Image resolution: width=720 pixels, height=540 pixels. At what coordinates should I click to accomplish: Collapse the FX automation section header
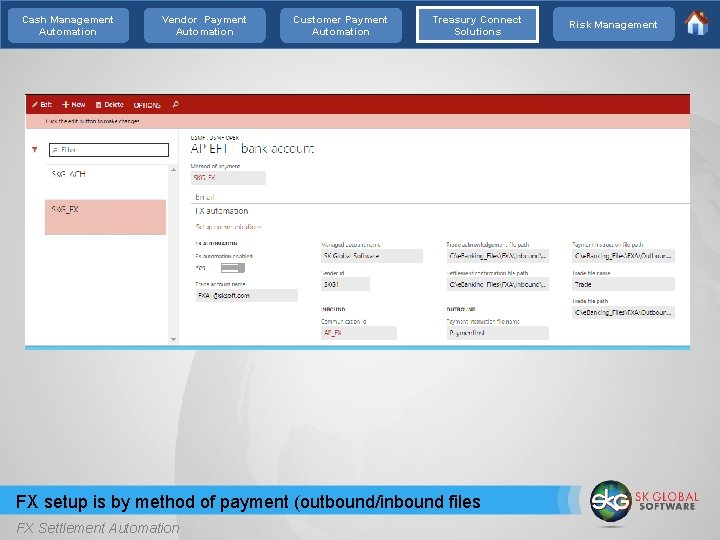click(222, 211)
